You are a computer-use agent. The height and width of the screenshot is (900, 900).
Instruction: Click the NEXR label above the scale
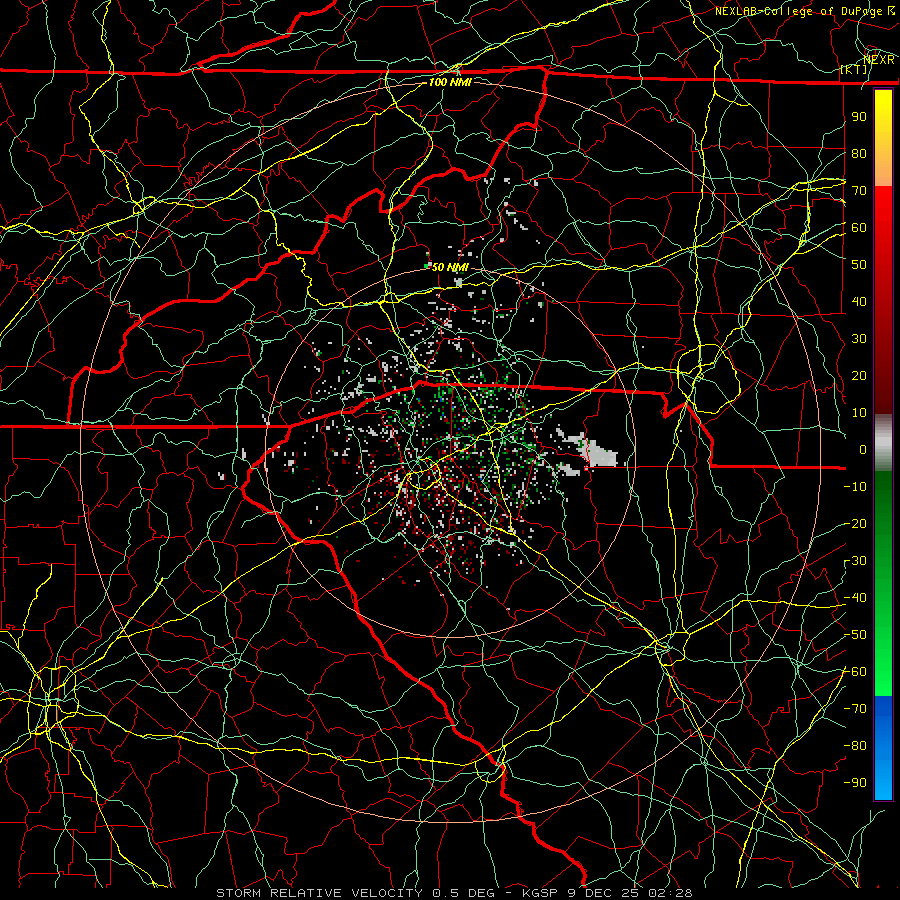tap(879, 60)
